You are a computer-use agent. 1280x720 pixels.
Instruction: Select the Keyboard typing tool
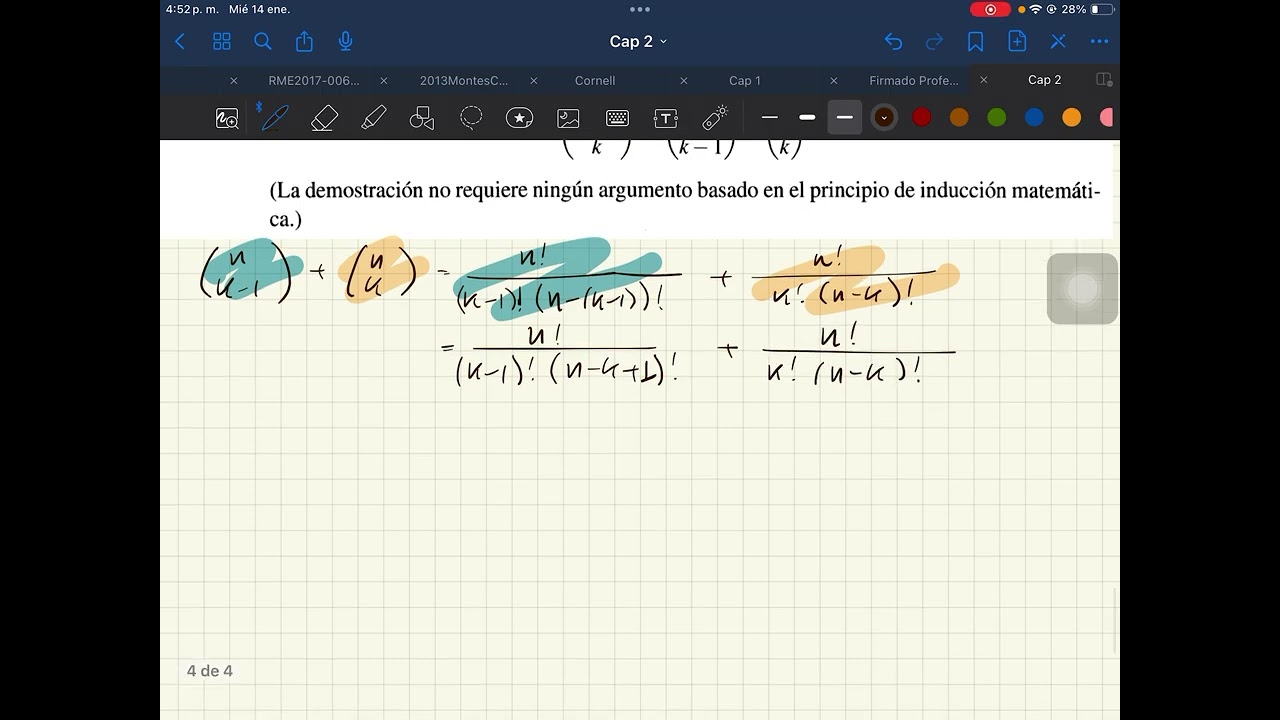[617, 118]
